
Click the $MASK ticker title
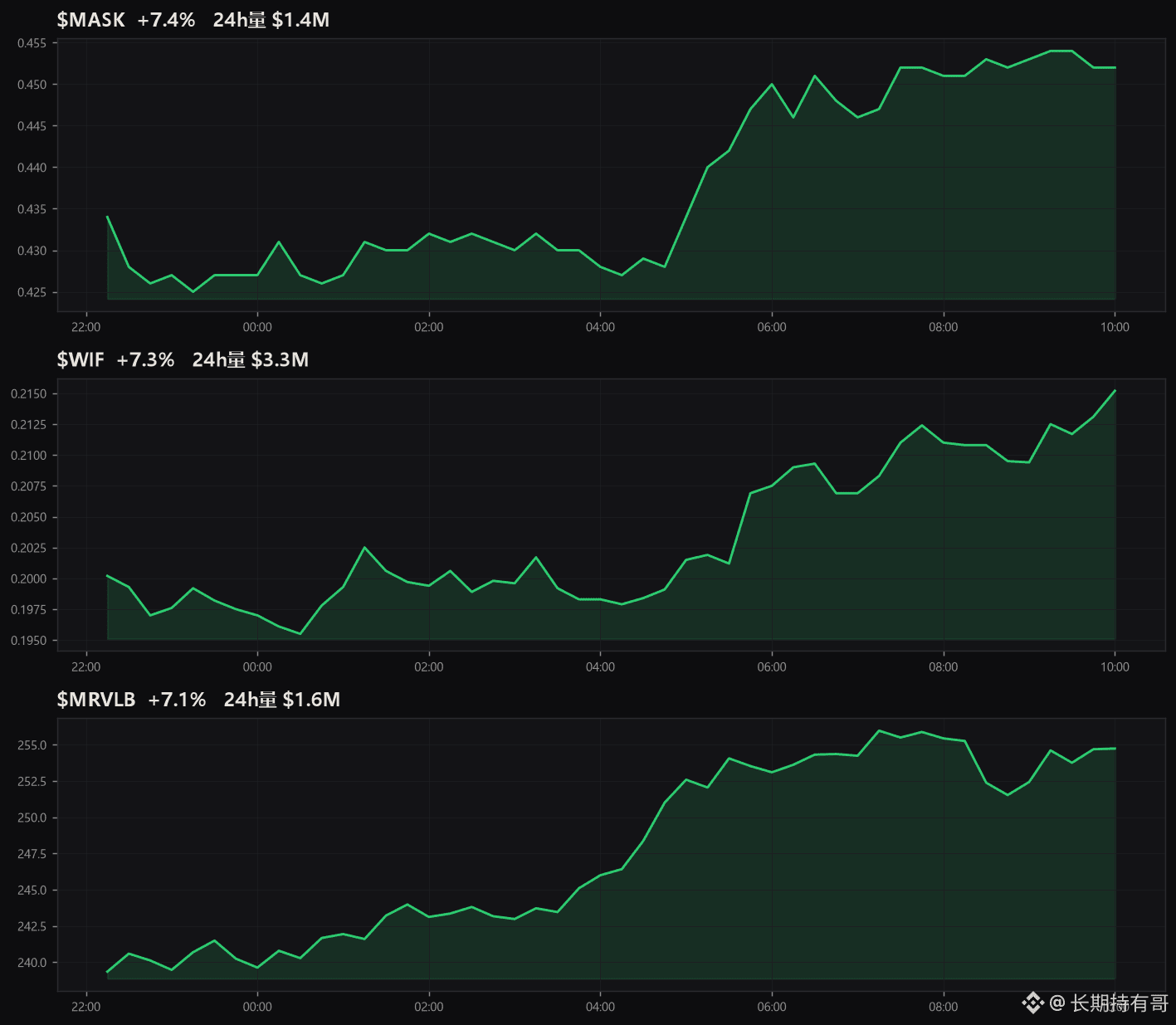pyautogui.click(x=90, y=20)
